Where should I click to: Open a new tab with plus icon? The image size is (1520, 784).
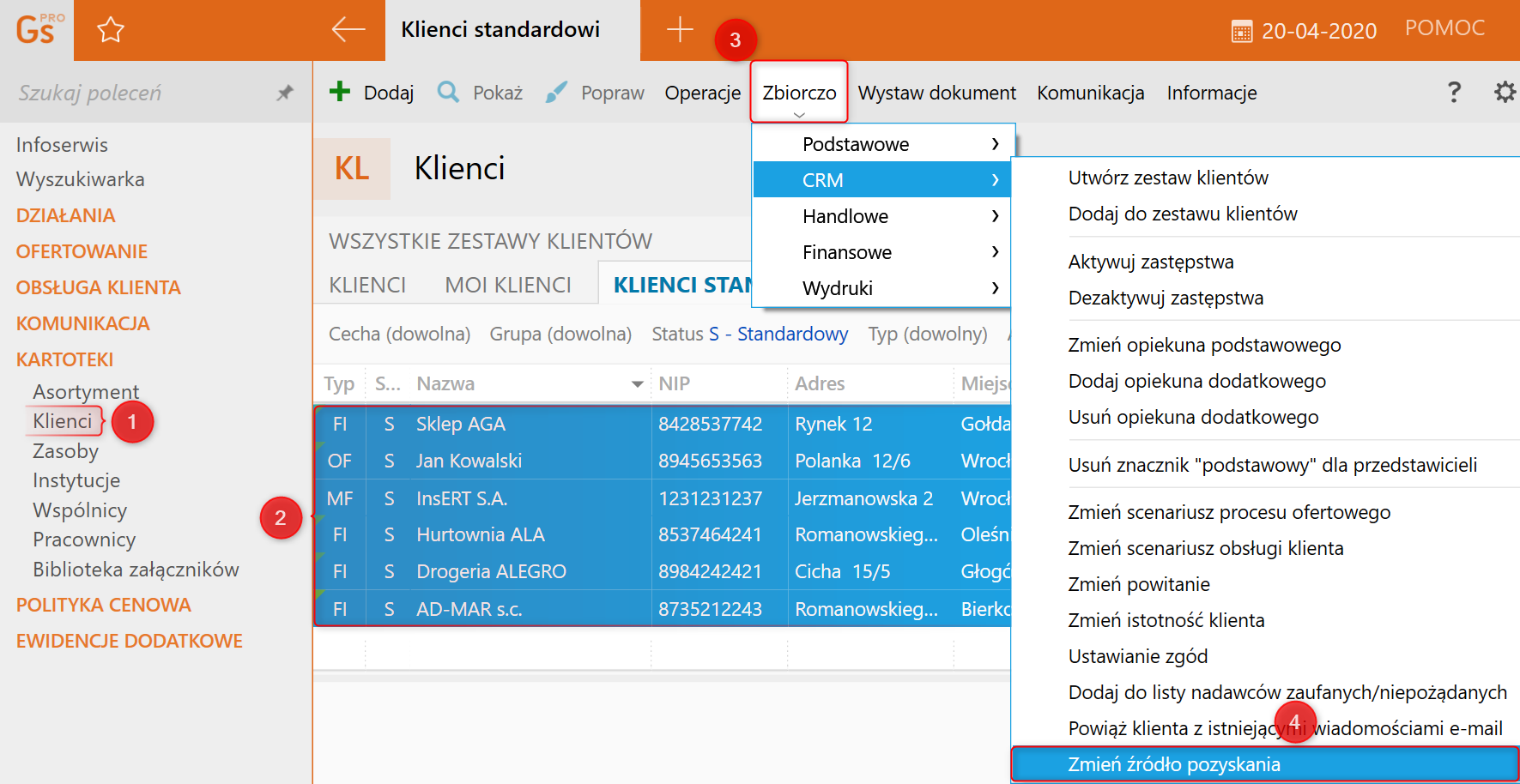tap(680, 30)
